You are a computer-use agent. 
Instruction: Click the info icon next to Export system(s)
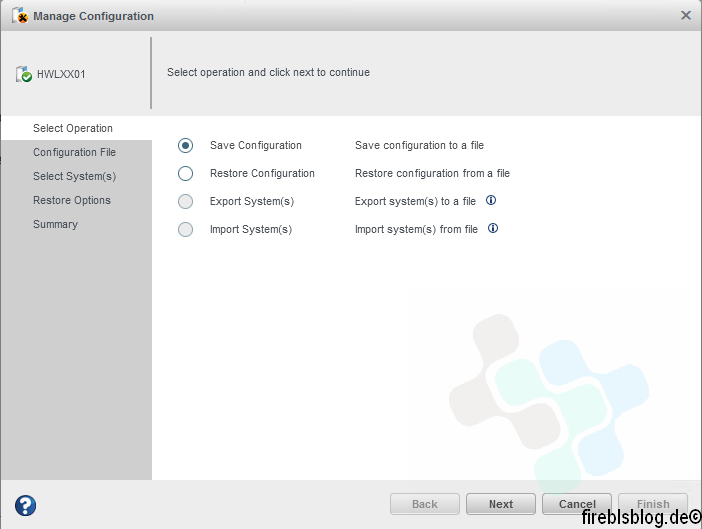tap(491, 200)
